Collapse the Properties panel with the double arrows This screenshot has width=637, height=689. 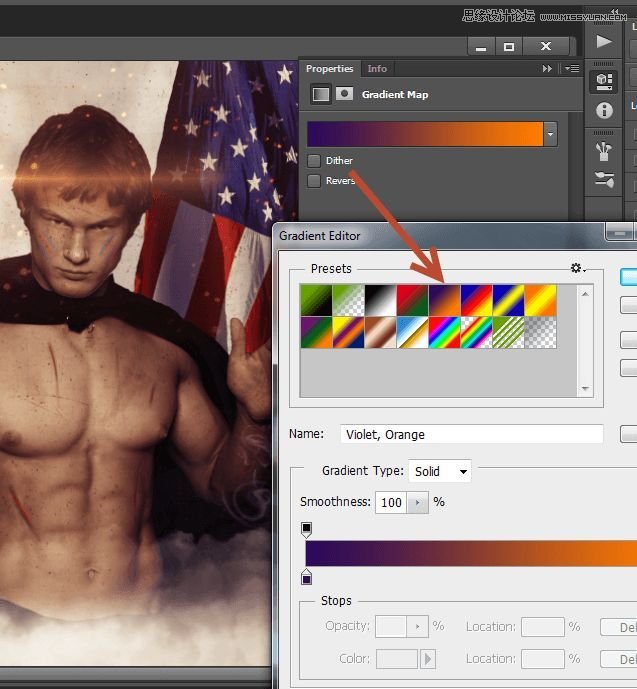pyautogui.click(x=547, y=69)
